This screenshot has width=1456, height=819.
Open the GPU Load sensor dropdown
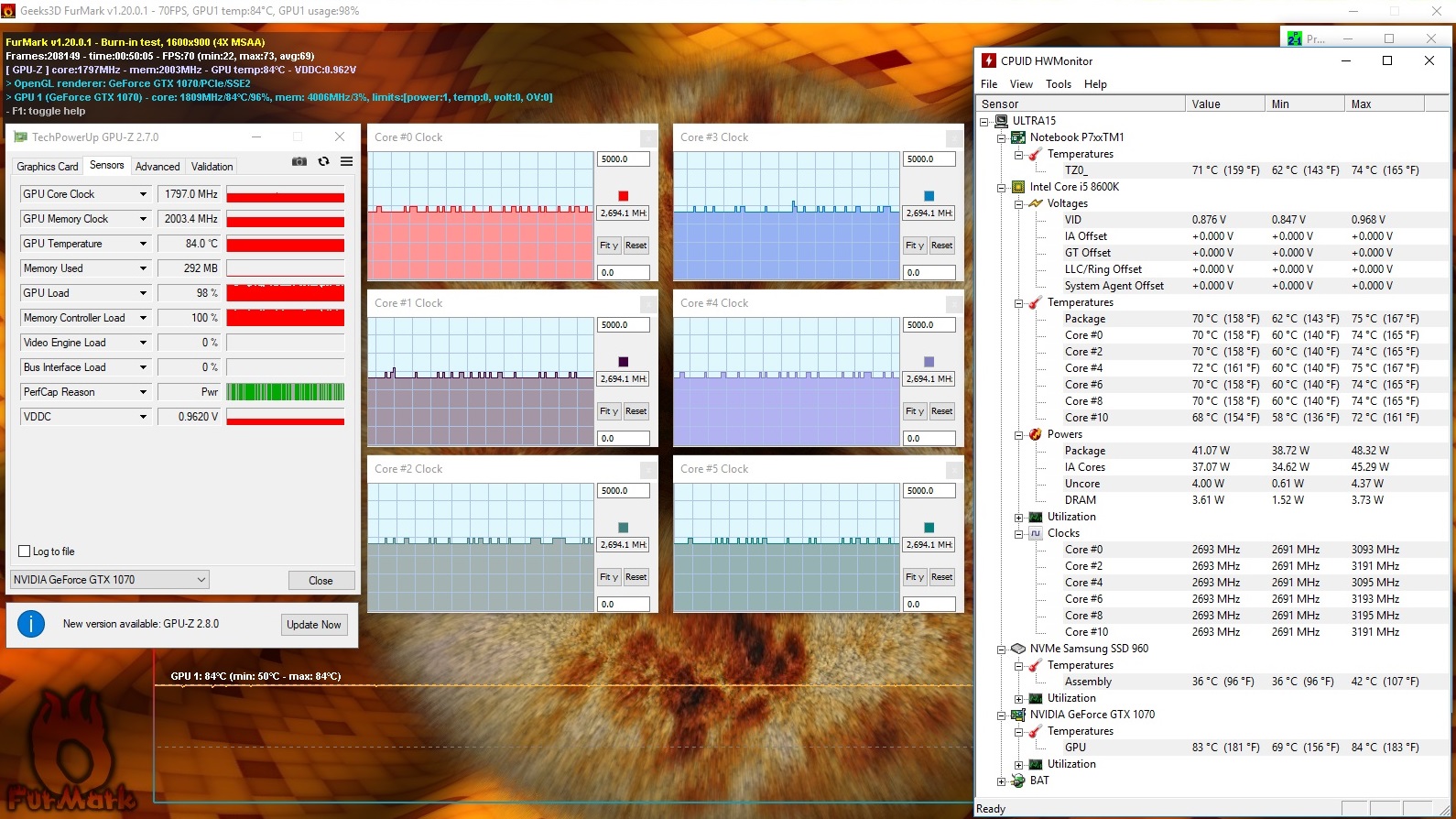(143, 293)
